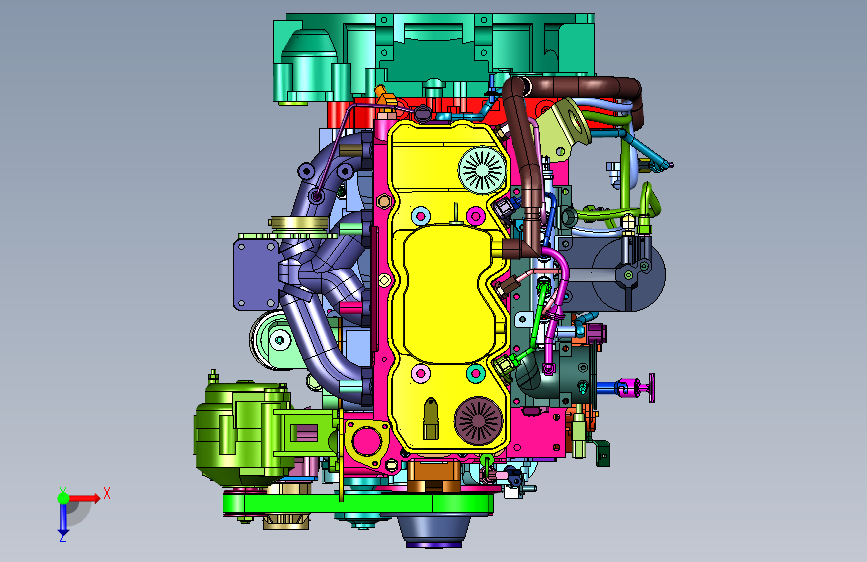Screen dimensions: 867x562
Task: Click the blue Z axis arrow of the triad
Action: pos(63,520)
